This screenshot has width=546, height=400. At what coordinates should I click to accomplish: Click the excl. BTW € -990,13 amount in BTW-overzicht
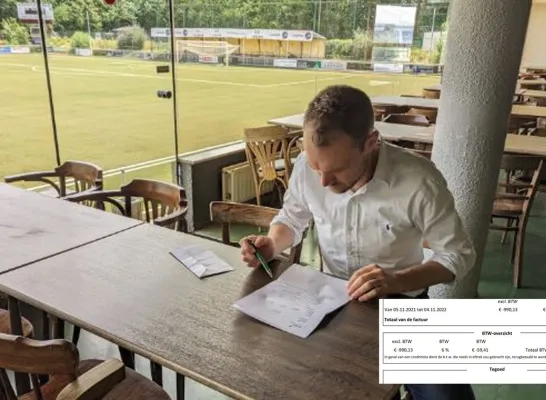[403, 350]
